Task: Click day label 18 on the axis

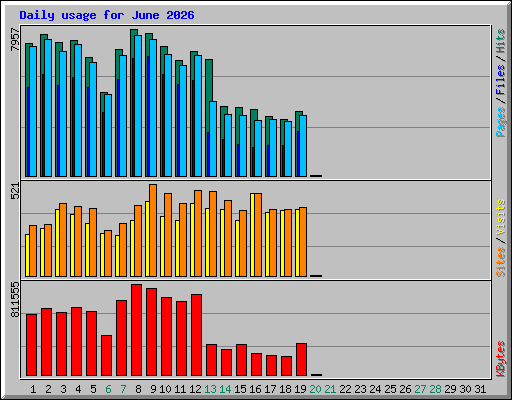Action: pyautogui.click(x=285, y=389)
